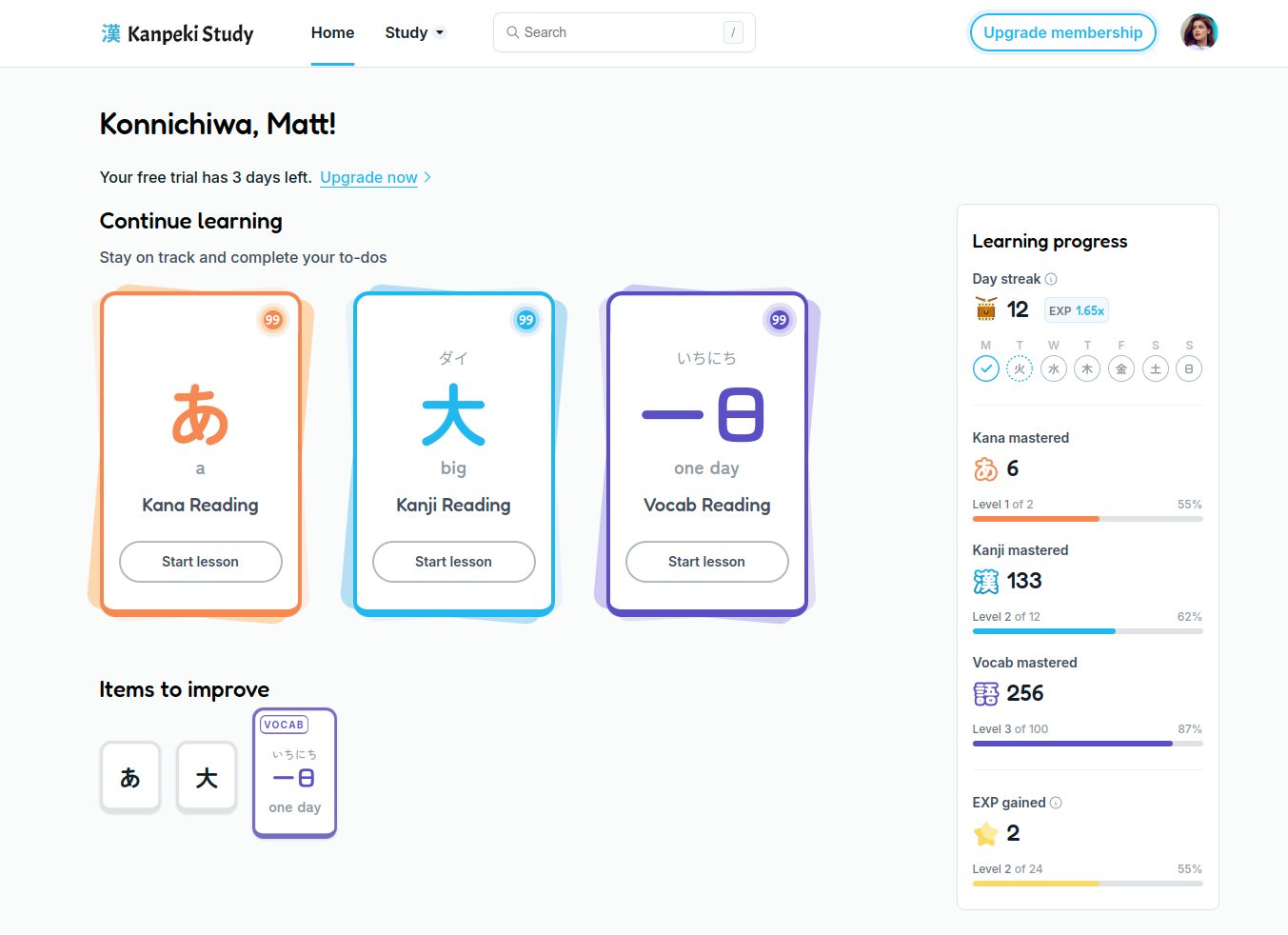Open the Study dropdown menu
The image size is (1288, 935).
coord(414,32)
